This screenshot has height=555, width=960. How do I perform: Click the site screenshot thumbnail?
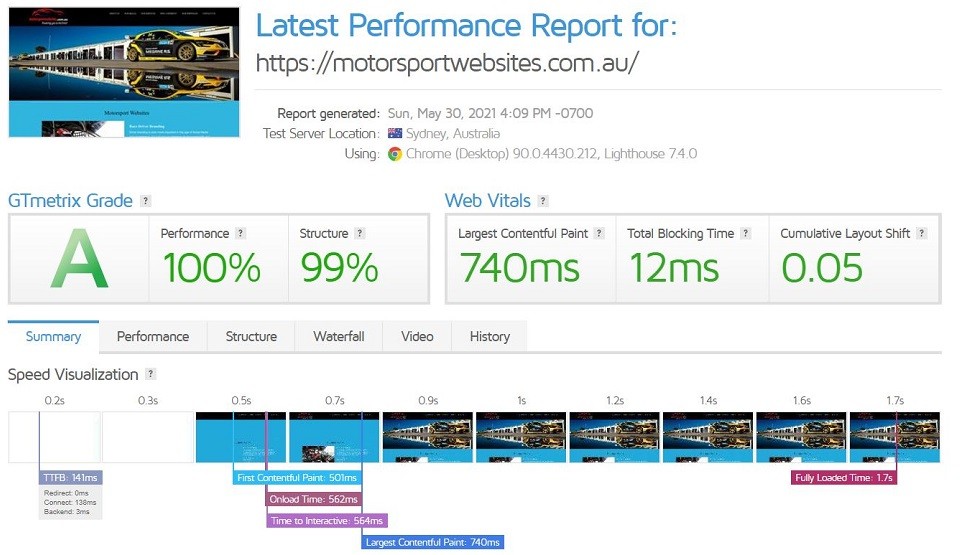pyautogui.click(x=124, y=72)
